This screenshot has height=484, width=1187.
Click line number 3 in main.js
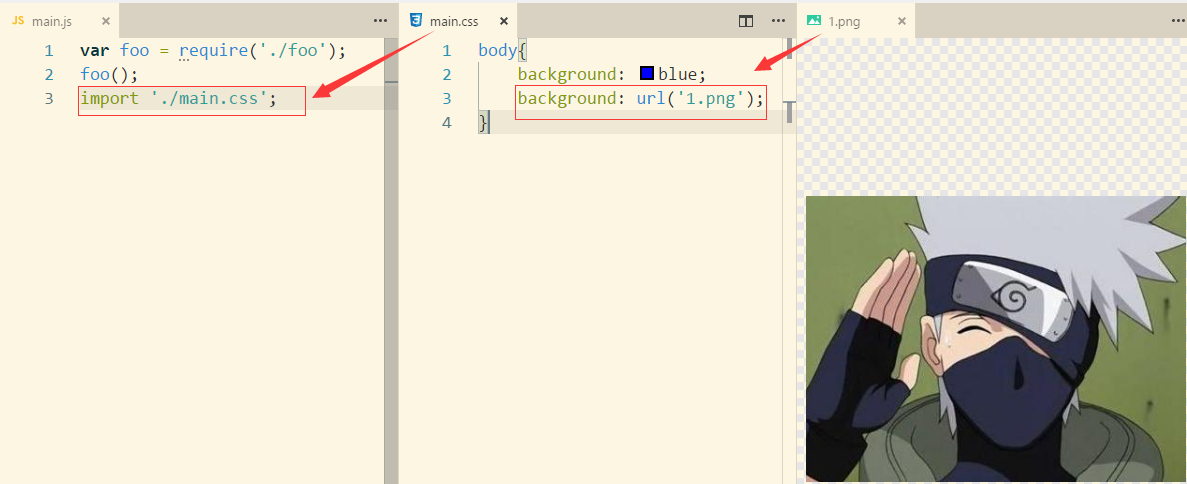[48, 98]
